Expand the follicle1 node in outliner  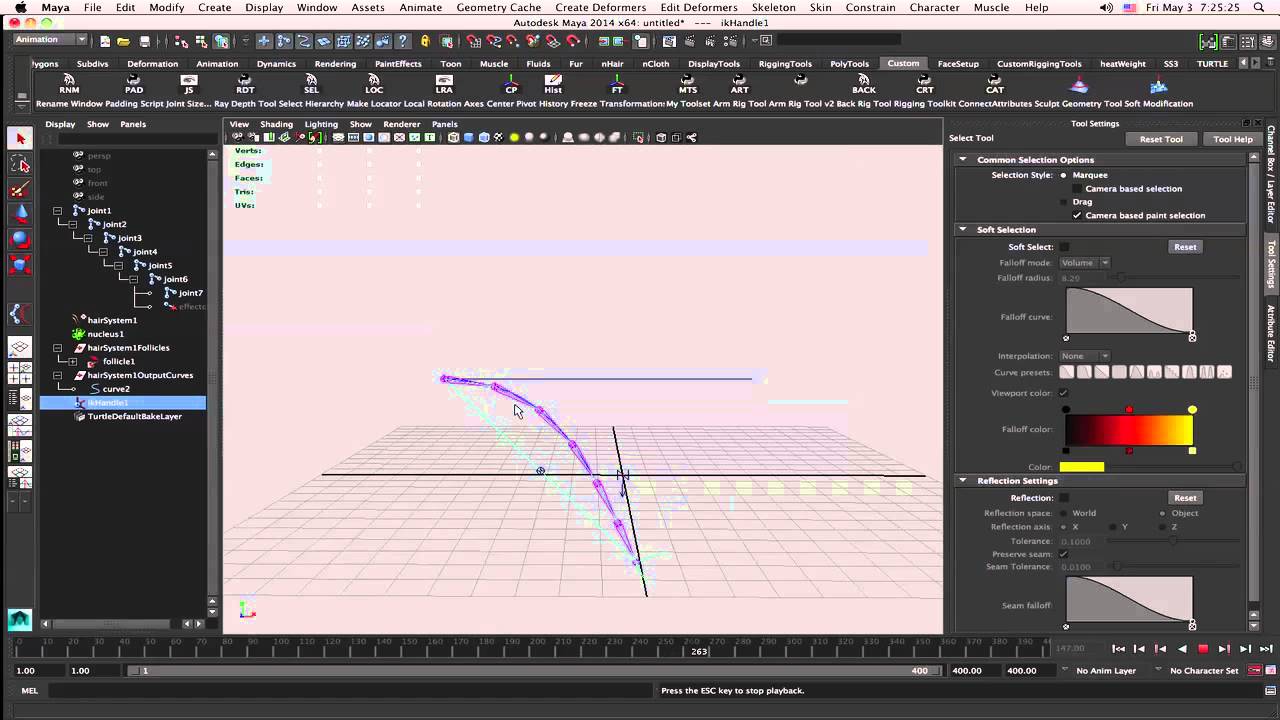(72, 361)
